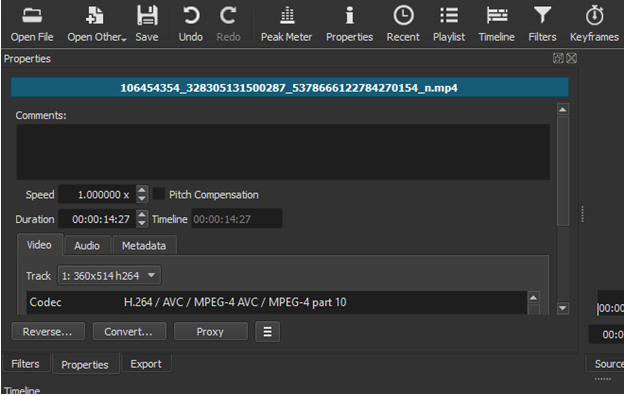624x396 pixels.
Task: Switch to the Audio tab
Action: tap(87, 246)
